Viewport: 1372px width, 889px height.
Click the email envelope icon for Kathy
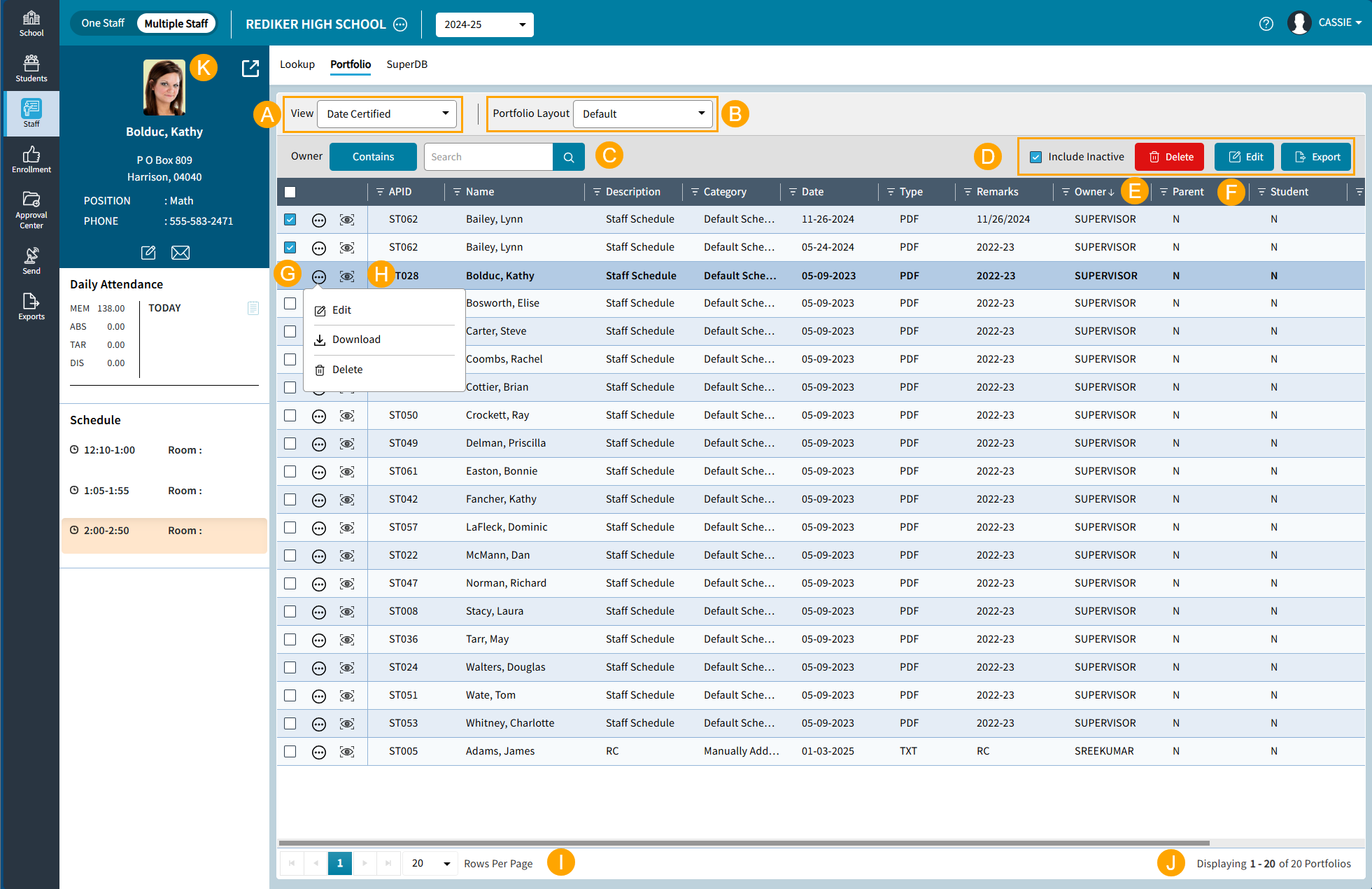coord(181,253)
